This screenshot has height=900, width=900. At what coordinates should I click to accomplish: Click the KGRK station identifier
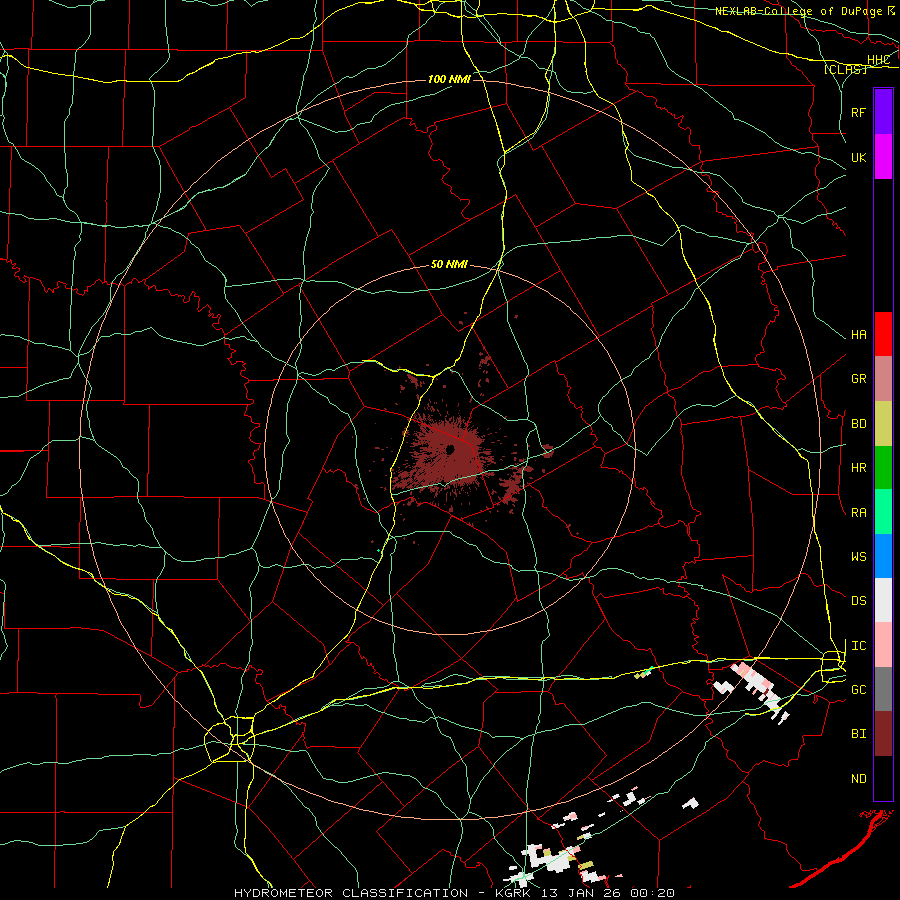(x=515, y=893)
